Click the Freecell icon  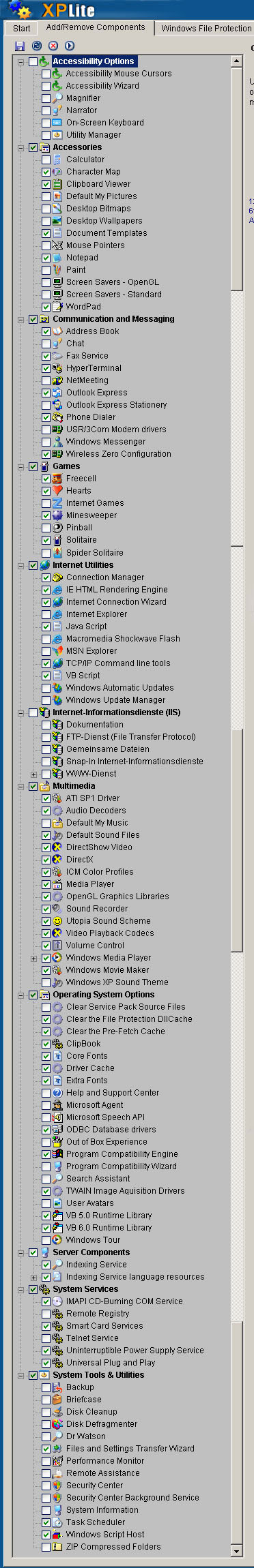coord(58,479)
